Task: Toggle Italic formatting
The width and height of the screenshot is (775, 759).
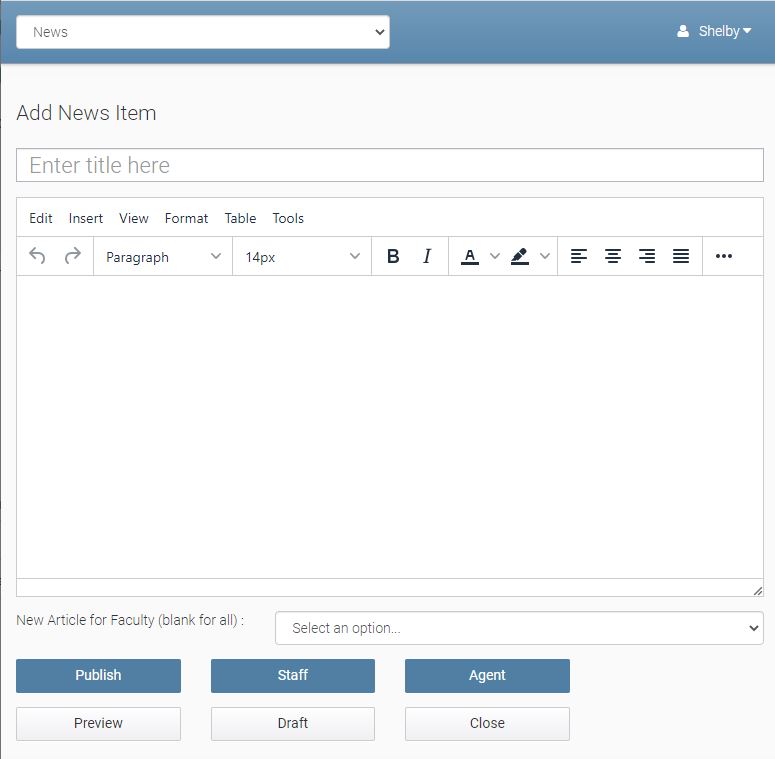Action: (x=427, y=257)
